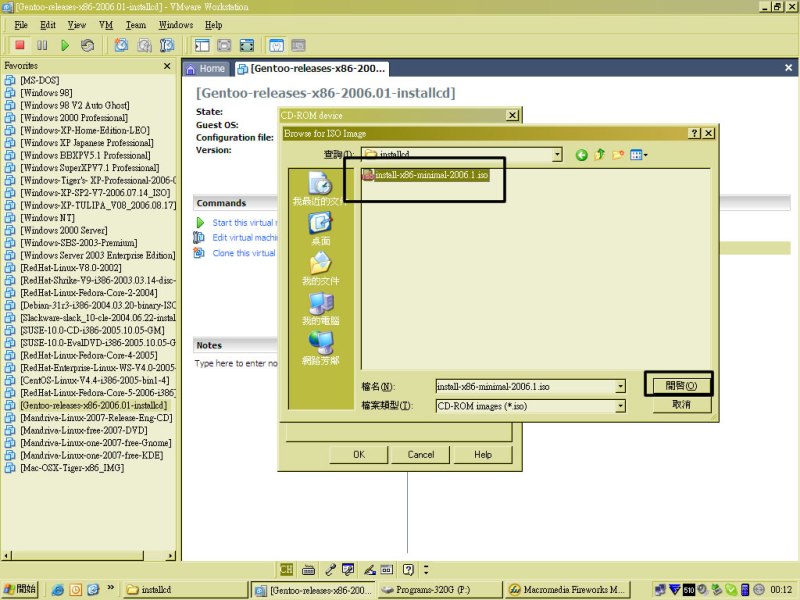Click the installcd taskbar button
Image resolution: width=800 pixels, height=600 pixels.
click(x=186, y=589)
